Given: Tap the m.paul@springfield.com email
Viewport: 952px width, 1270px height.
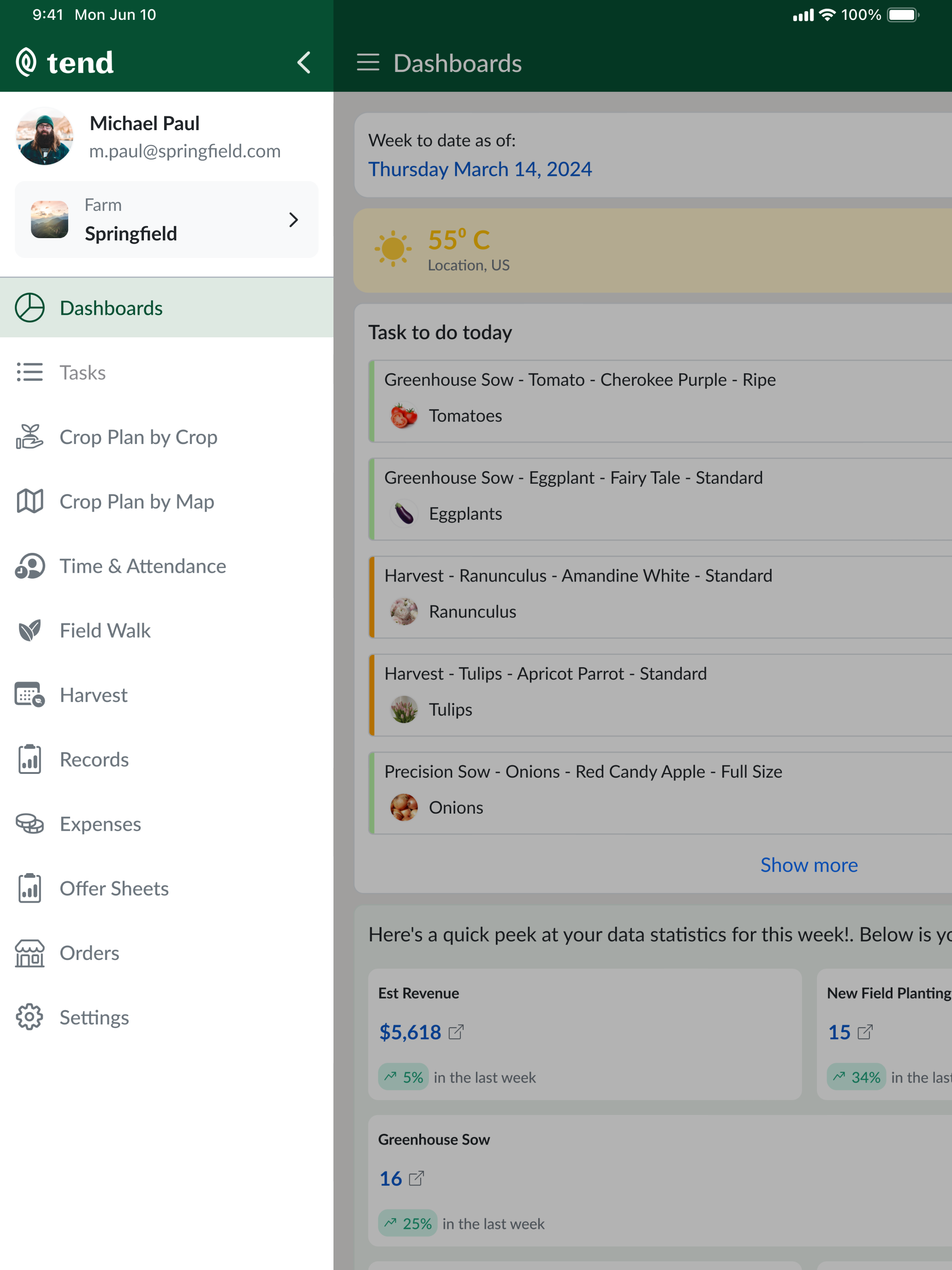Looking at the screenshot, I should click(x=185, y=151).
